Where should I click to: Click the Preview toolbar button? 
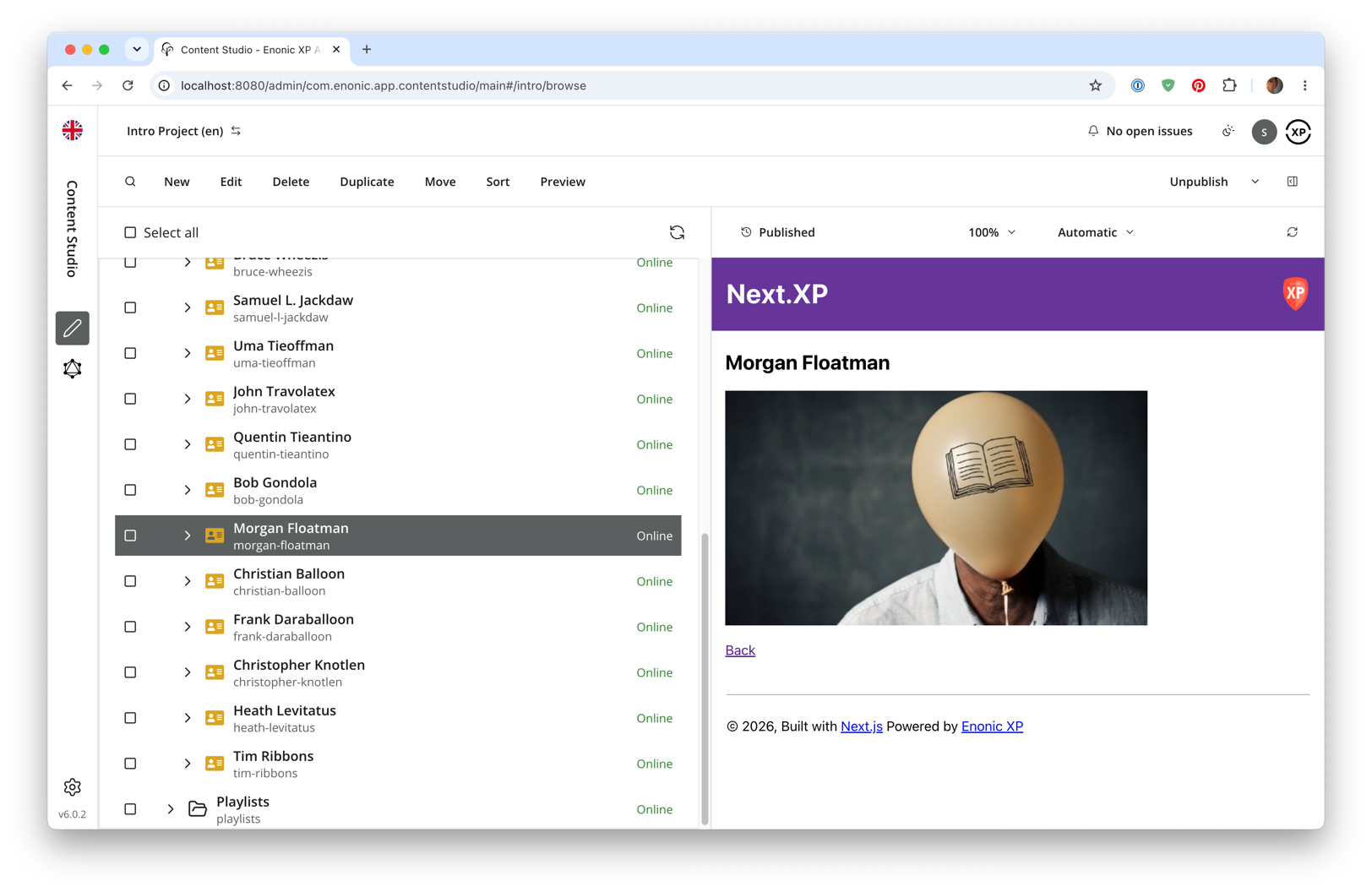click(x=563, y=182)
